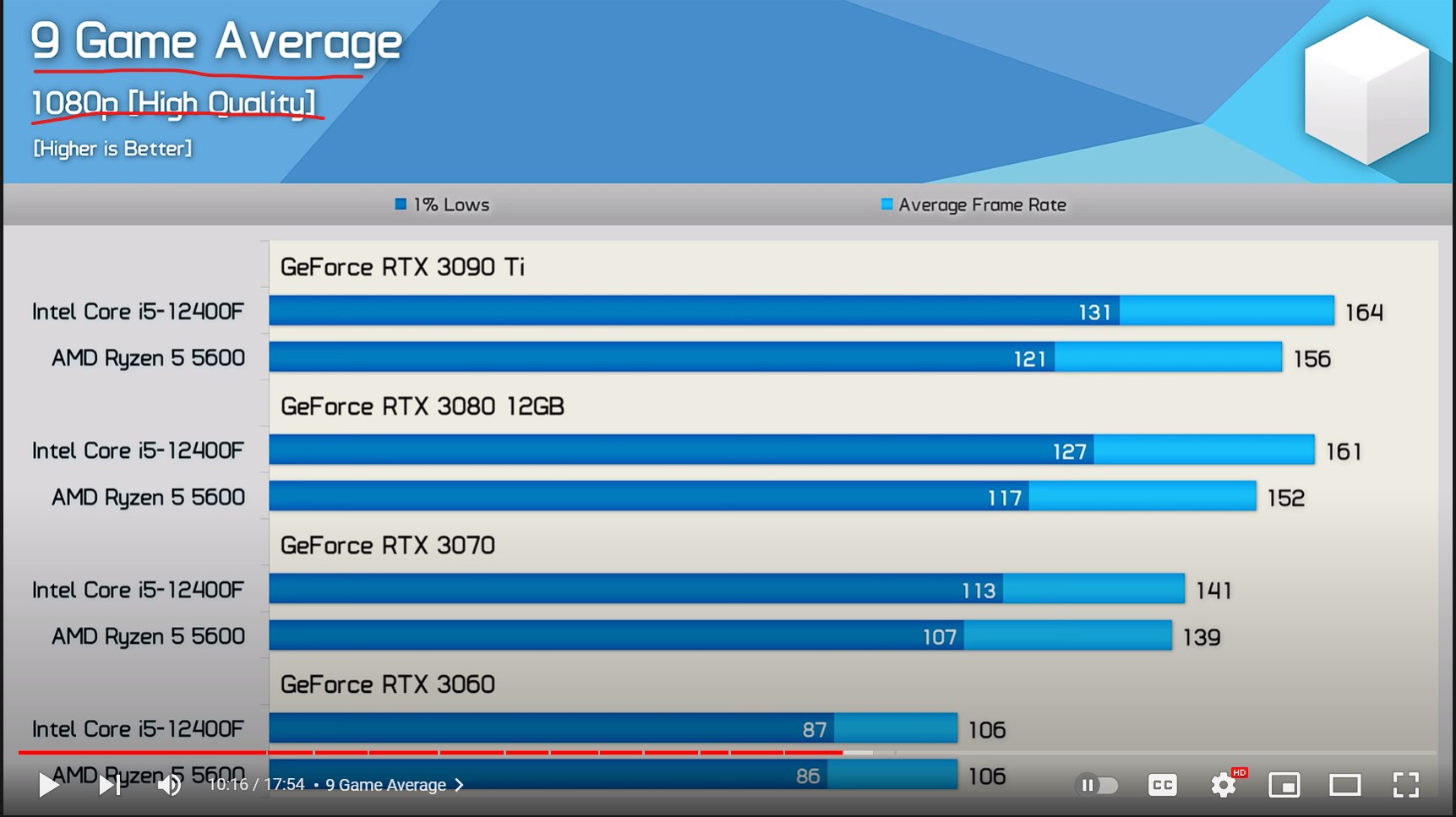Click the 10:16 / 17:54 time display
This screenshot has height=817, width=1456.
[257, 785]
